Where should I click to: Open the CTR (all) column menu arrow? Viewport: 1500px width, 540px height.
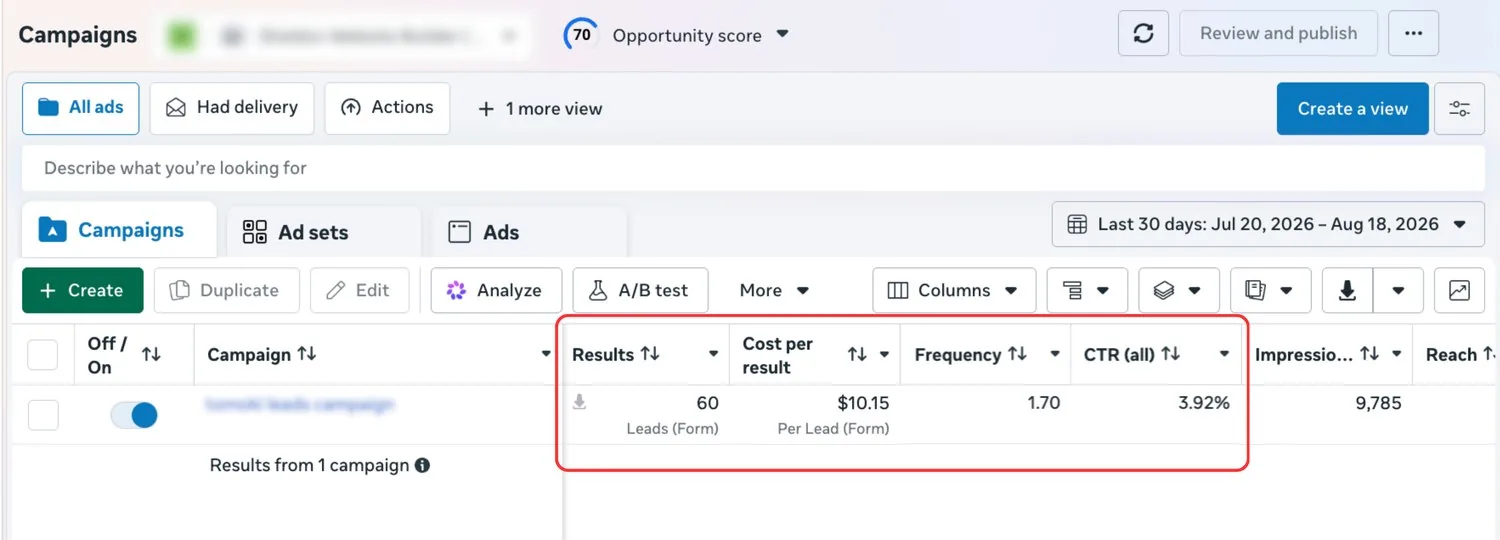[x=1225, y=354]
